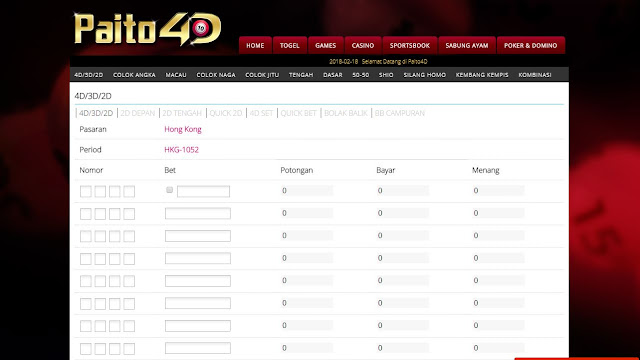
Task: Select the 50-50 game type
Action: point(360,75)
